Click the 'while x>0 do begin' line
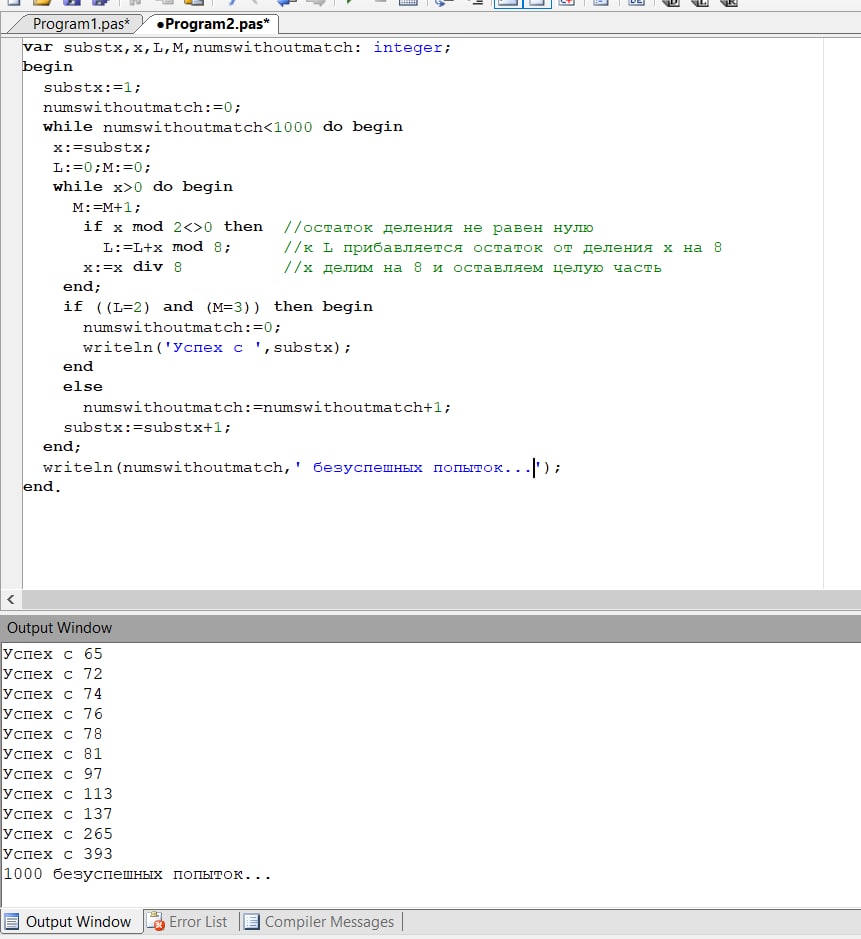This screenshot has width=861, height=939. tap(143, 187)
